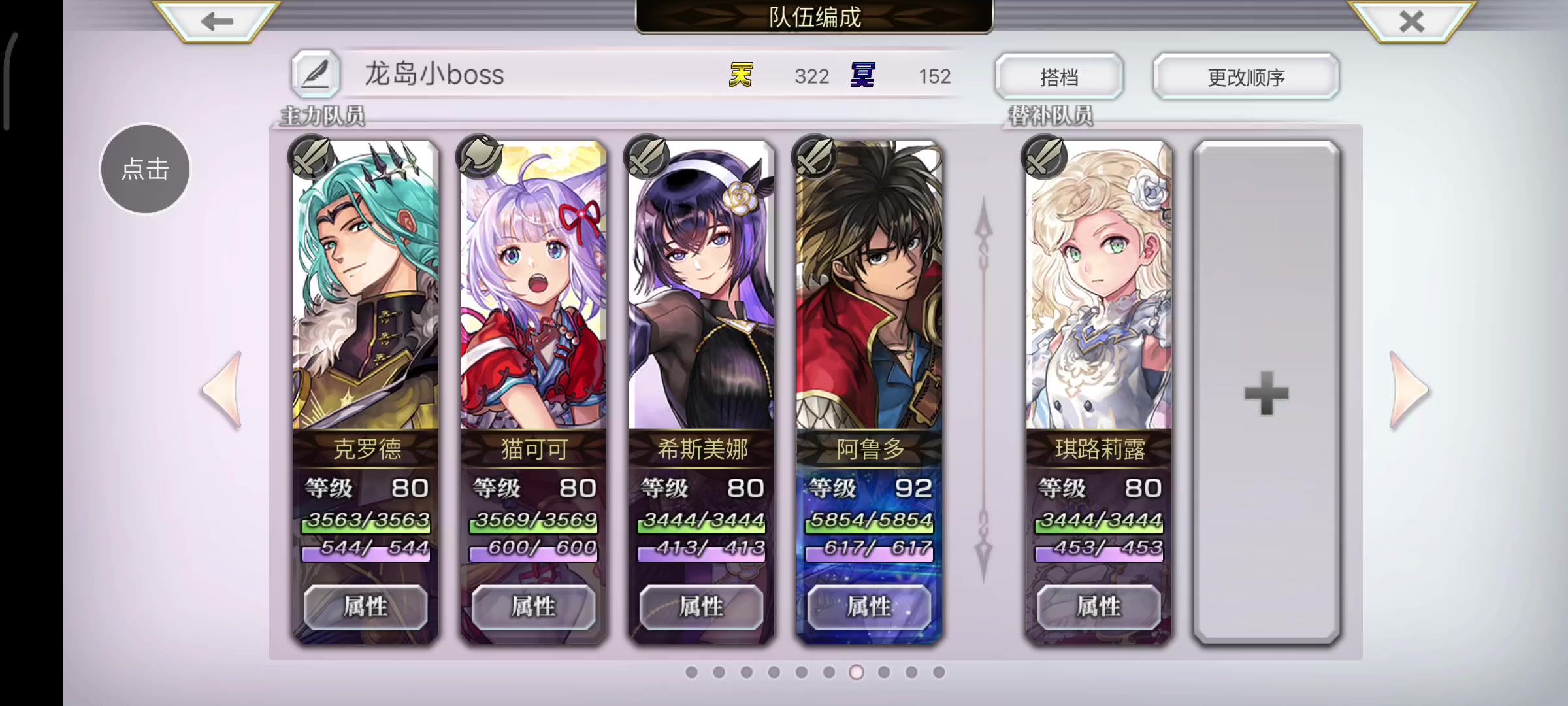
Task: Select the 猫可可 character portrait
Action: pyautogui.click(x=534, y=286)
